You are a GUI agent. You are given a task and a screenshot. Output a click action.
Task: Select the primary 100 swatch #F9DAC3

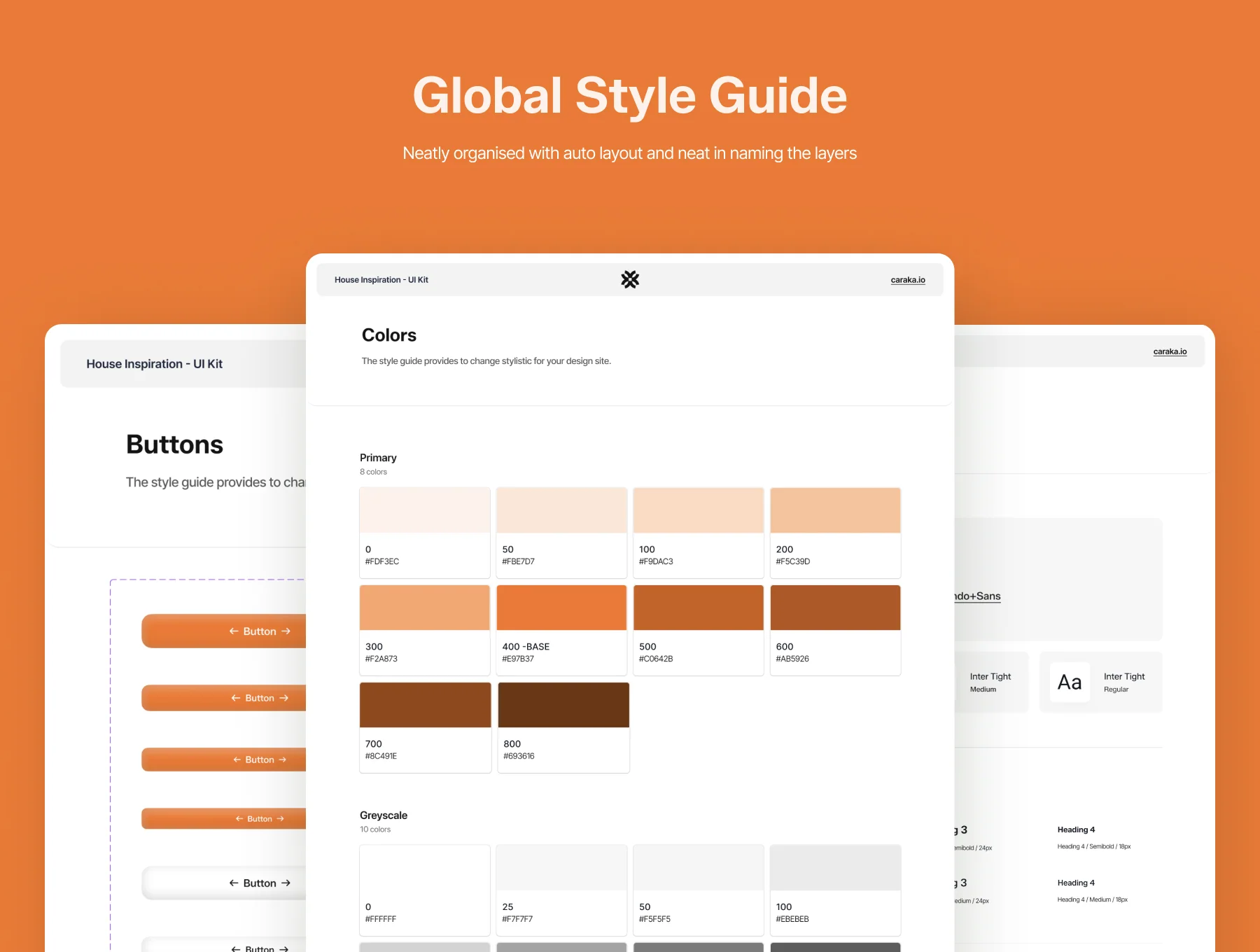[699, 533]
